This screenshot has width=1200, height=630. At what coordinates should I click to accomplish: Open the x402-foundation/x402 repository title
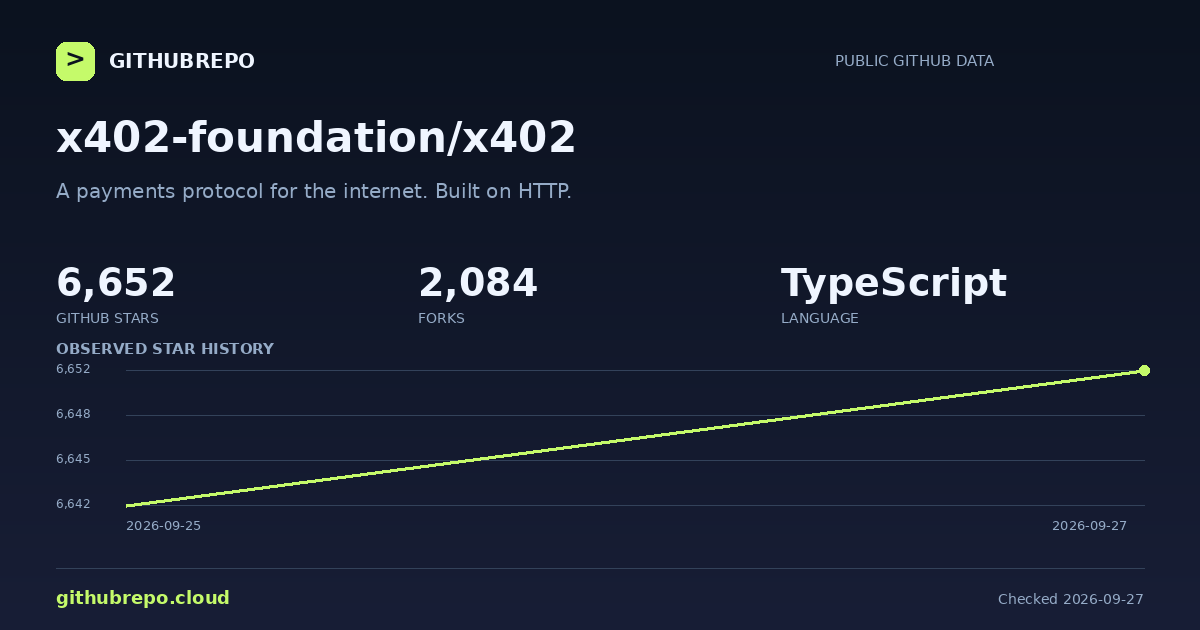tap(316, 137)
